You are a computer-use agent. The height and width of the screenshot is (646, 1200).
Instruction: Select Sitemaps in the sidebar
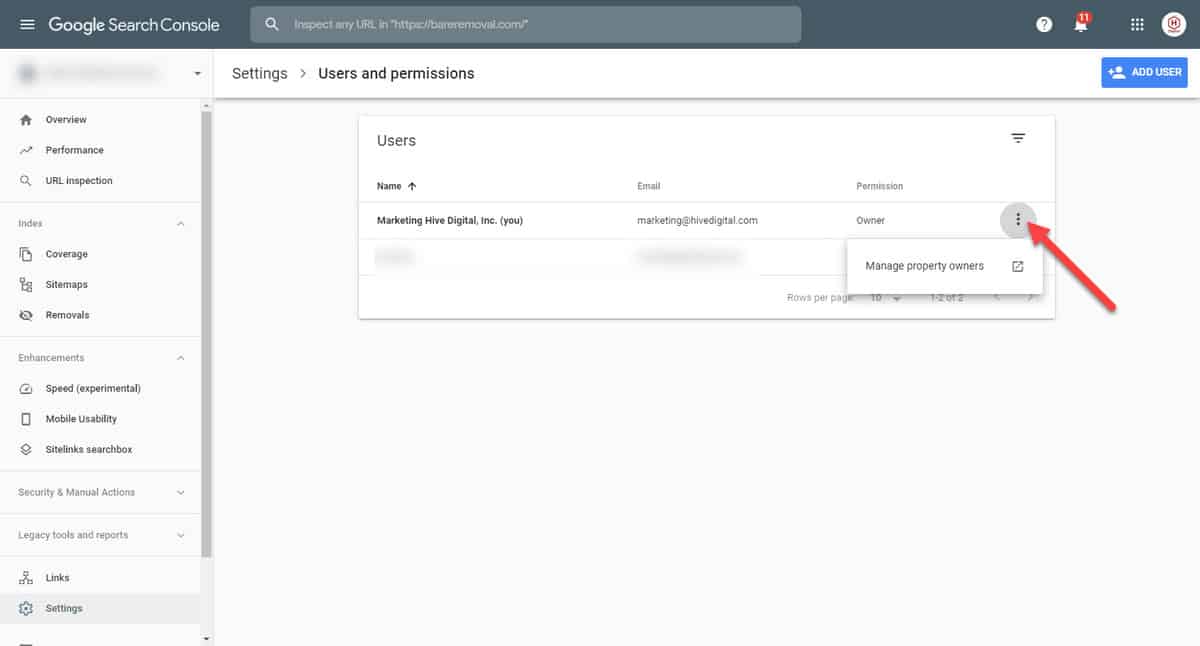click(x=67, y=285)
